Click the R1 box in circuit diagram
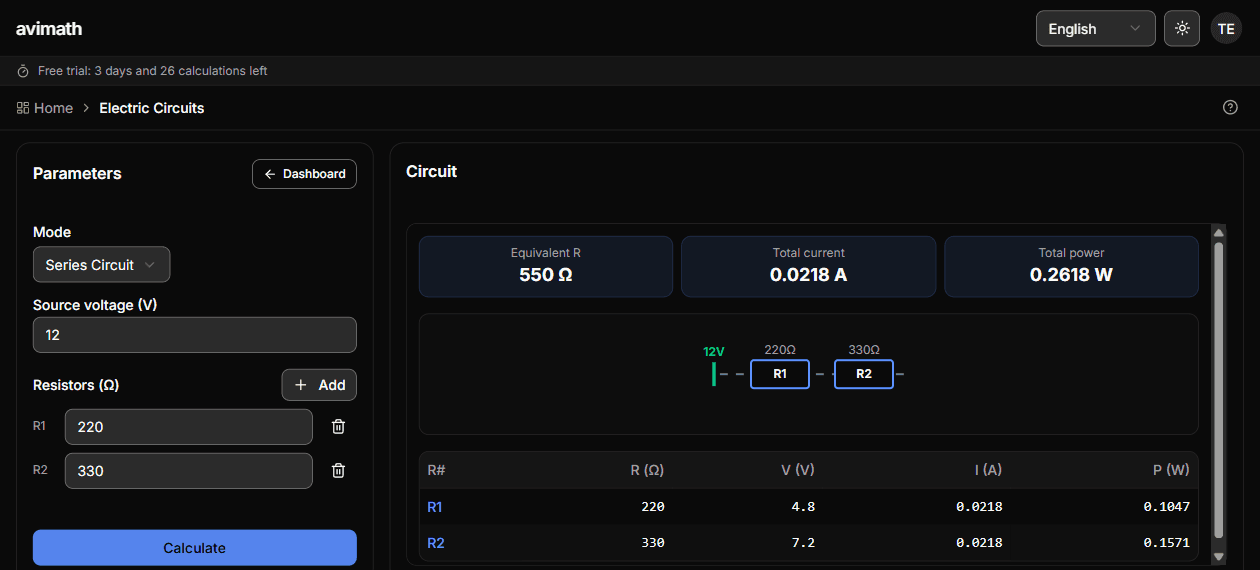Image resolution: width=1260 pixels, height=570 pixels. pos(780,374)
